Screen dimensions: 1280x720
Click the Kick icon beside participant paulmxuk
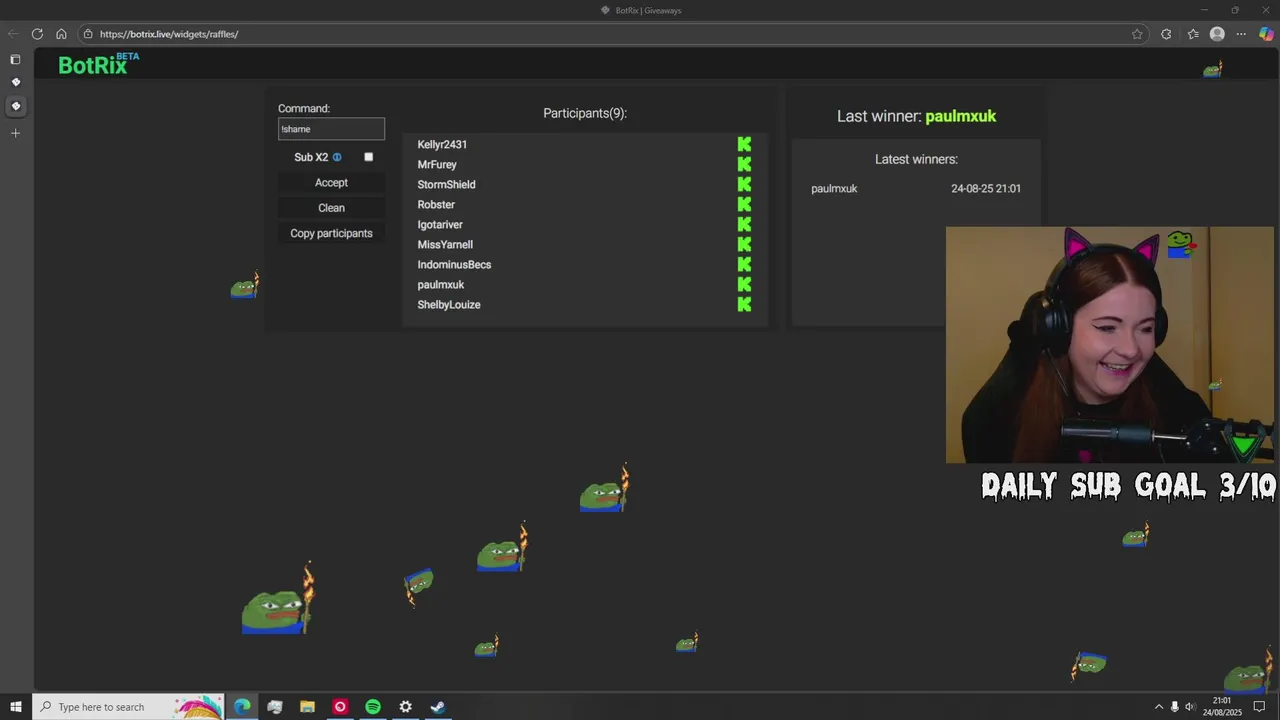[x=744, y=284]
